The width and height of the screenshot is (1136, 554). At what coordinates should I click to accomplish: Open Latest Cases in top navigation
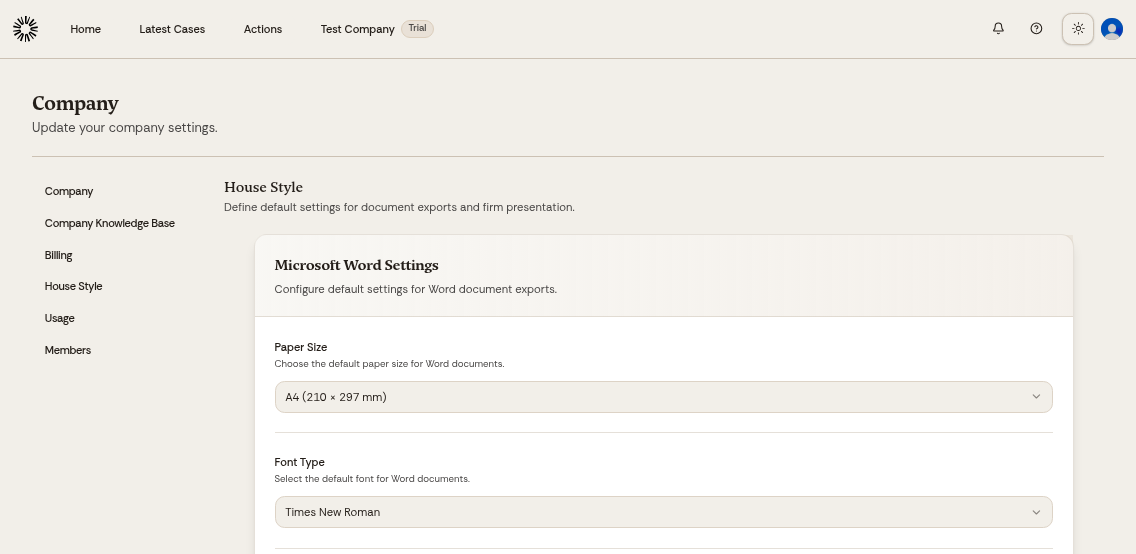pos(172,29)
